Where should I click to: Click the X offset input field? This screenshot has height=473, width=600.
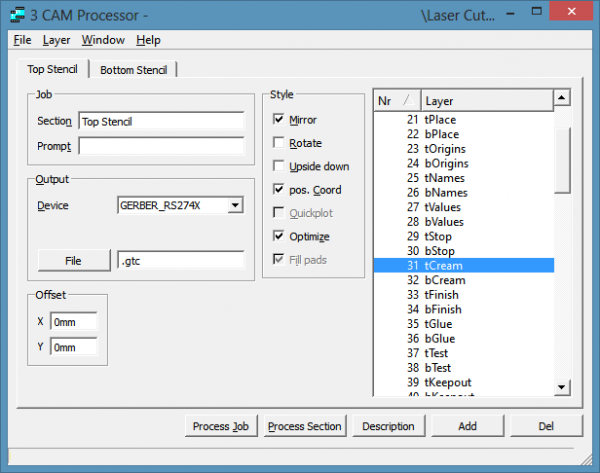point(74,322)
